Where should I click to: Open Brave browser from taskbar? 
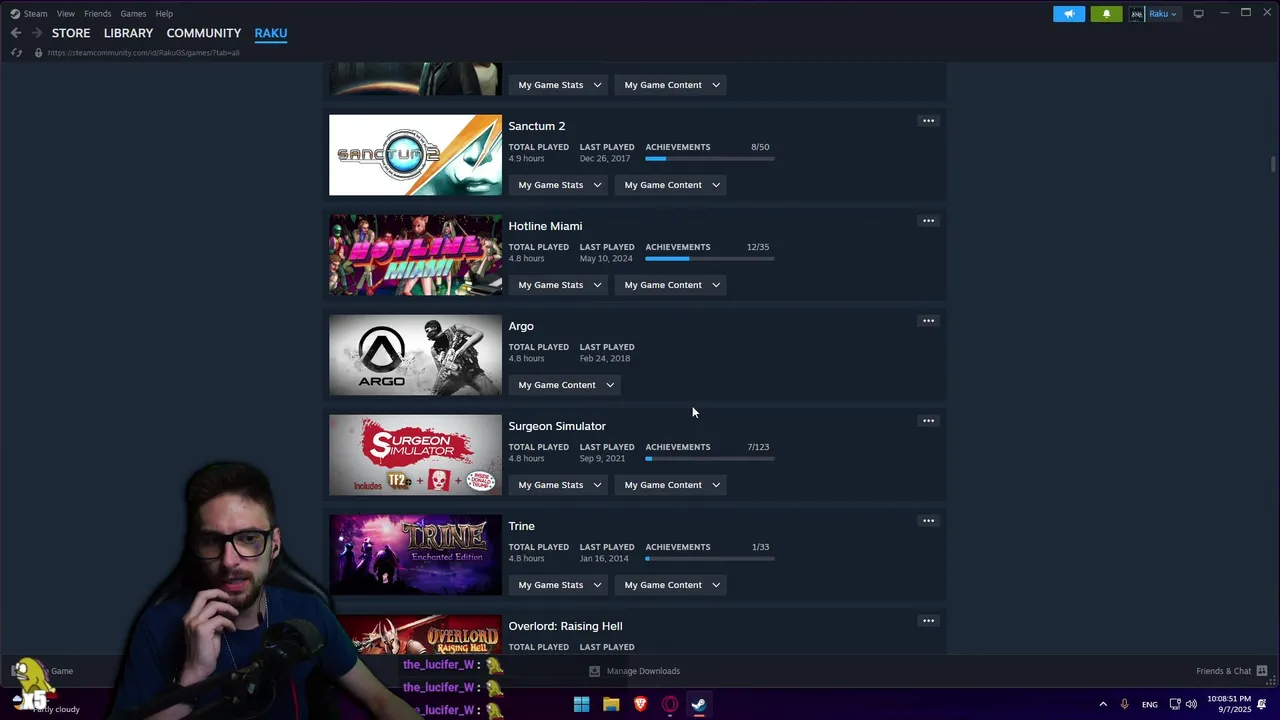(x=640, y=704)
